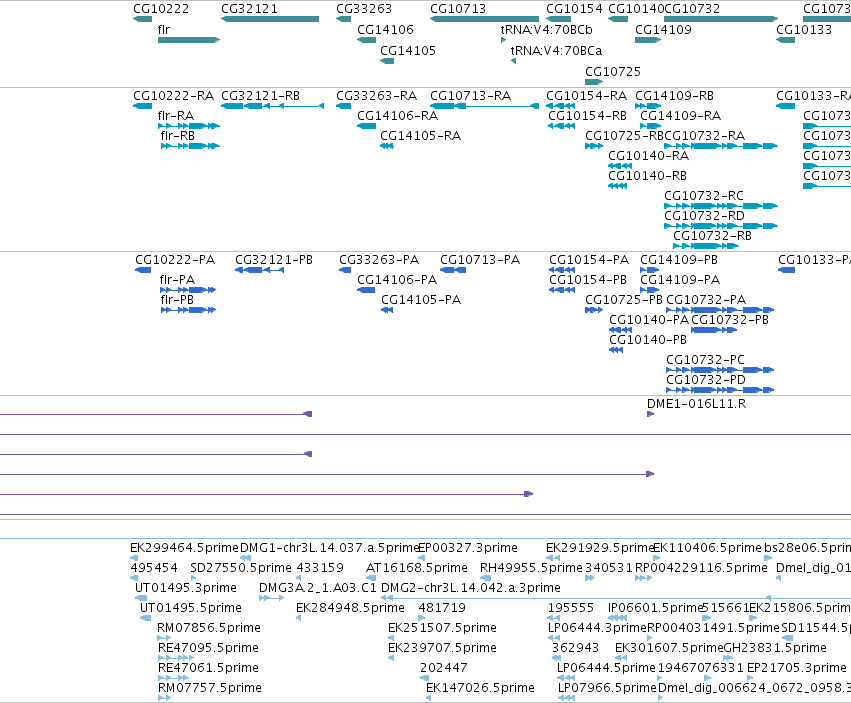The width and height of the screenshot is (851, 703).
Task: Click the CG10732-RD transcript label
Action: 704,216
